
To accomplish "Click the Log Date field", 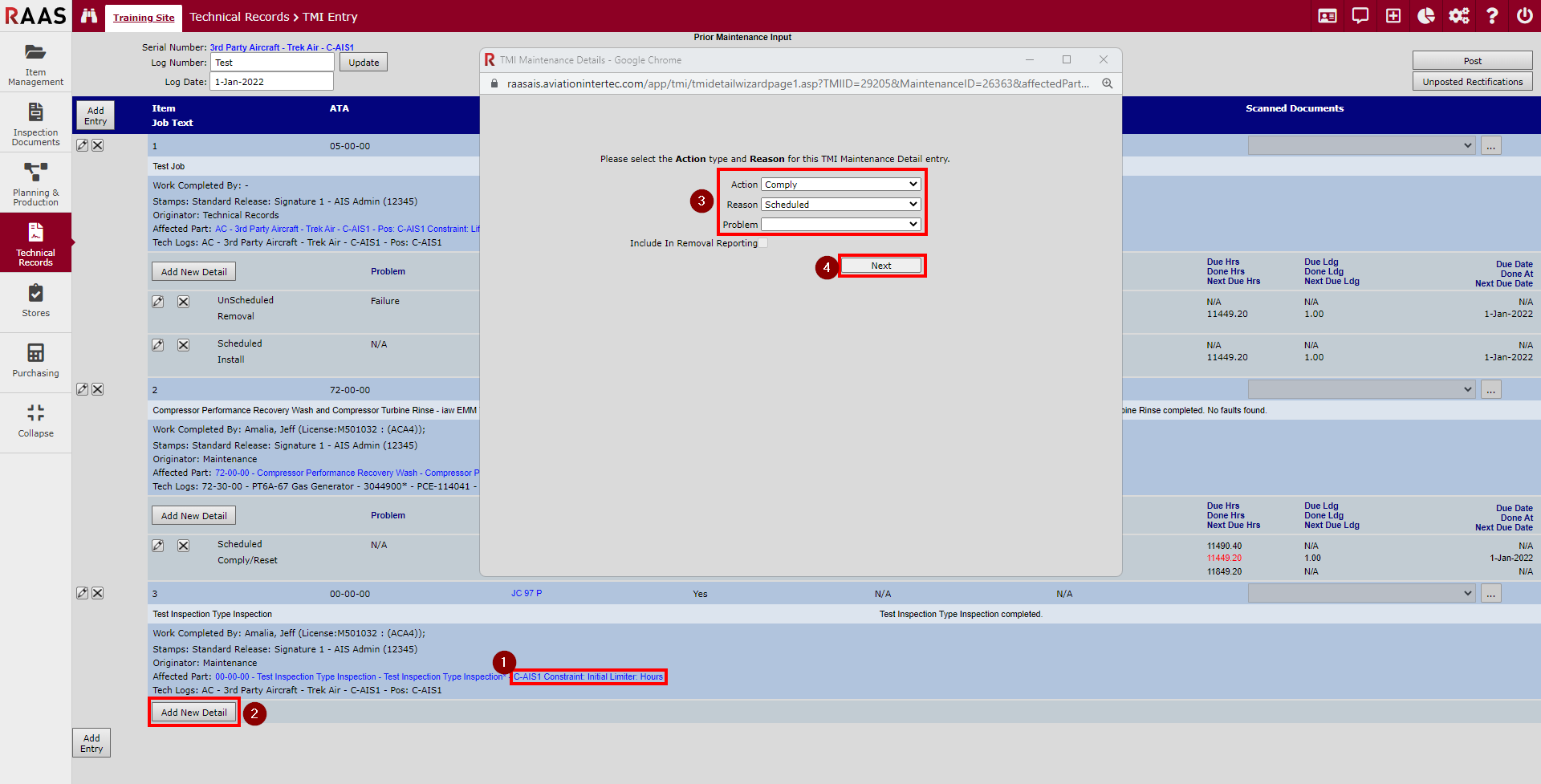I will point(271,82).
